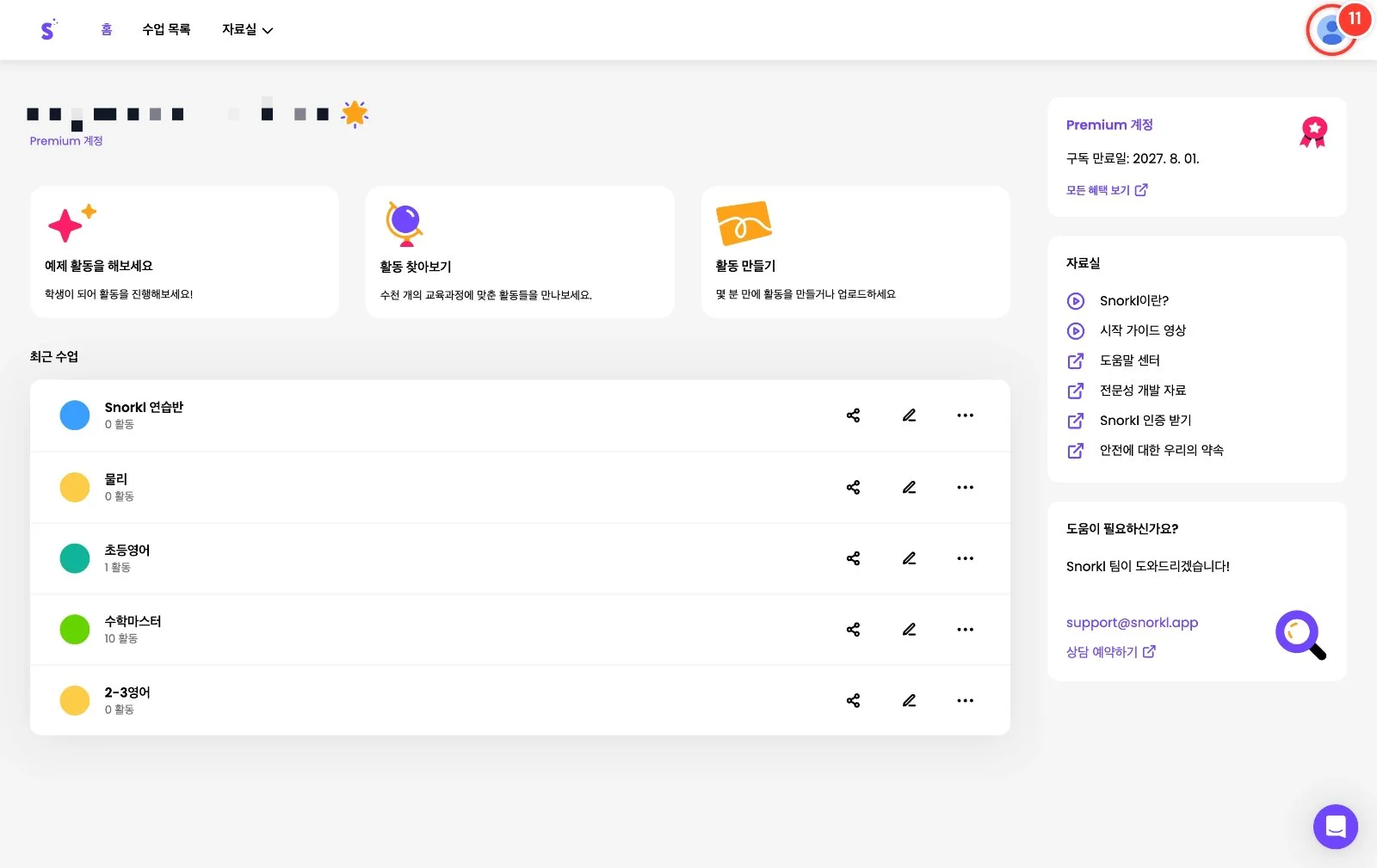Expand the 자료실 dropdown menu
1377x868 pixels.
coord(247,29)
